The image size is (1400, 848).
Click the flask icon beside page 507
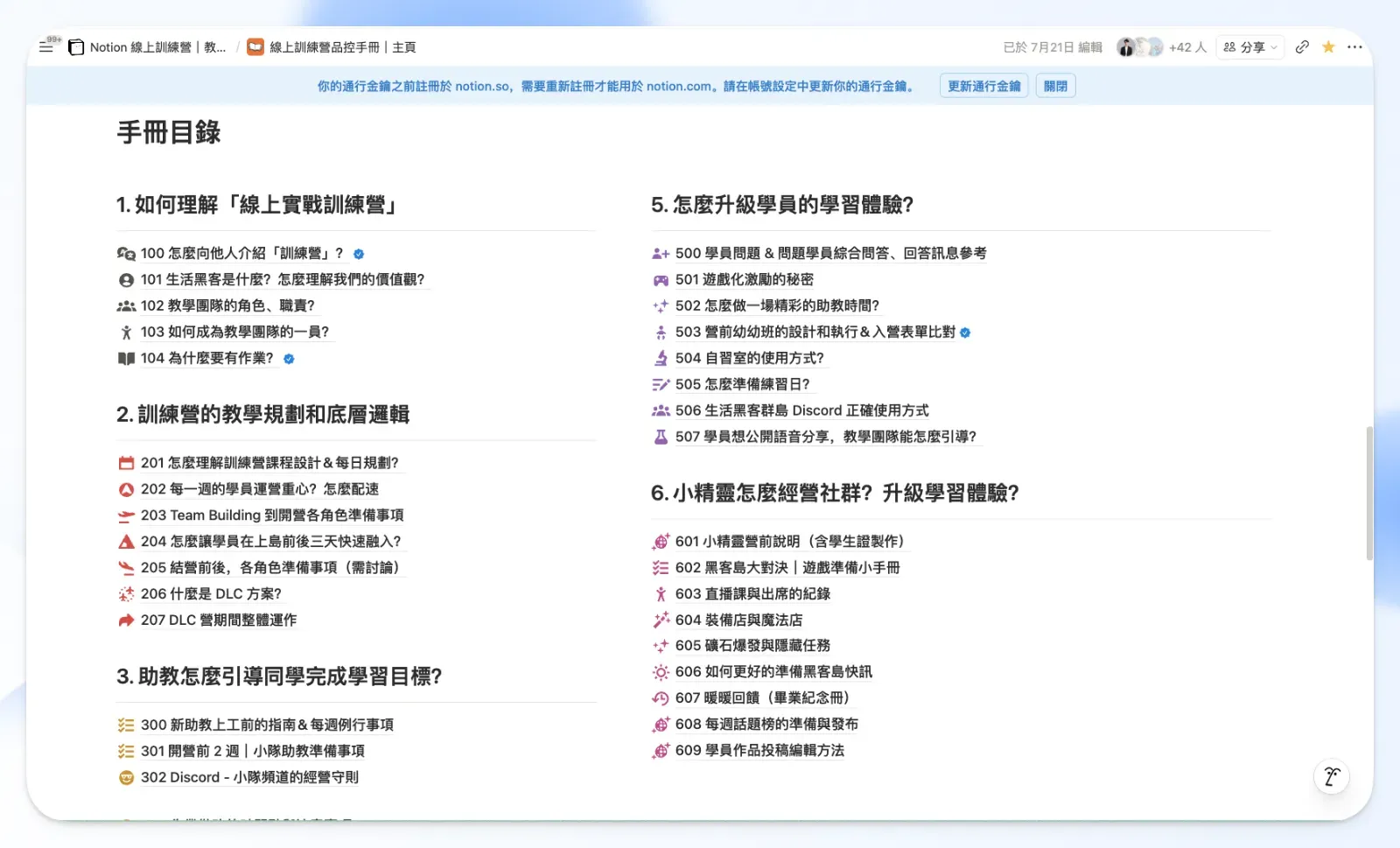(661, 437)
